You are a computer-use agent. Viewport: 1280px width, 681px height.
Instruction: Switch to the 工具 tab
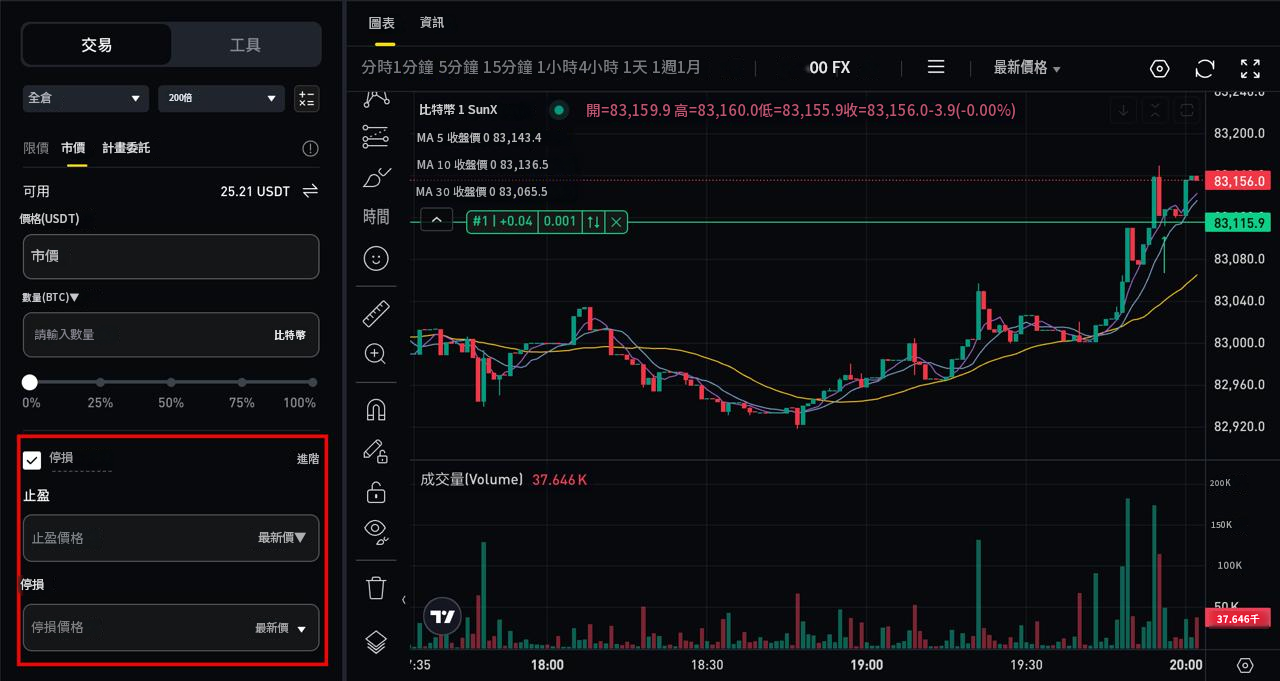click(x=246, y=44)
